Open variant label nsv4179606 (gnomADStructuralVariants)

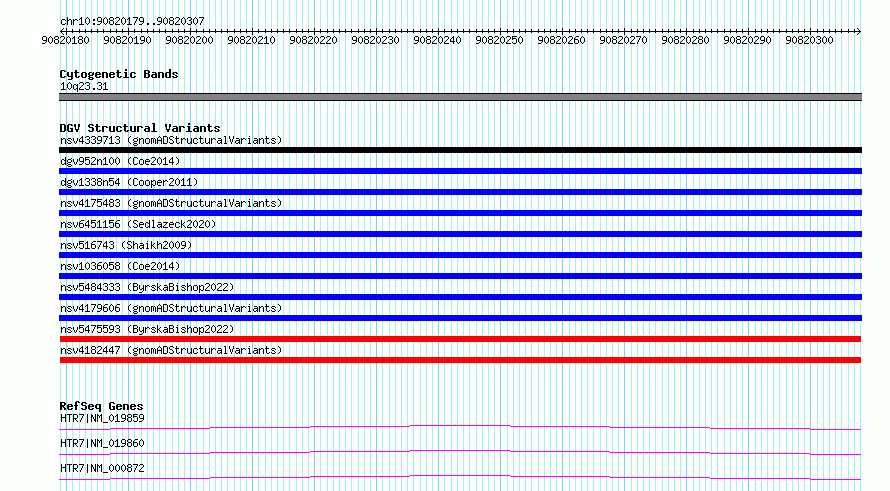(x=171, y=308)
